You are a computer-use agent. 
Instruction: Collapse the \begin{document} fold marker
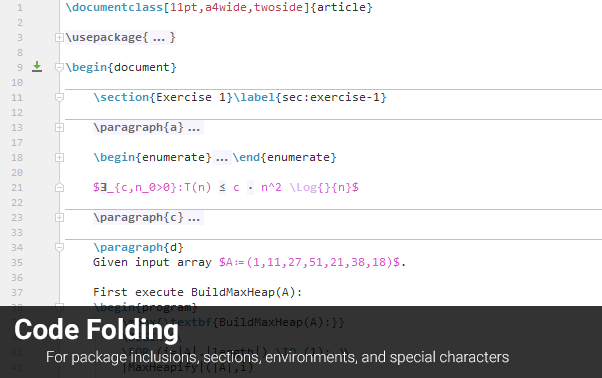click(59, 68)
